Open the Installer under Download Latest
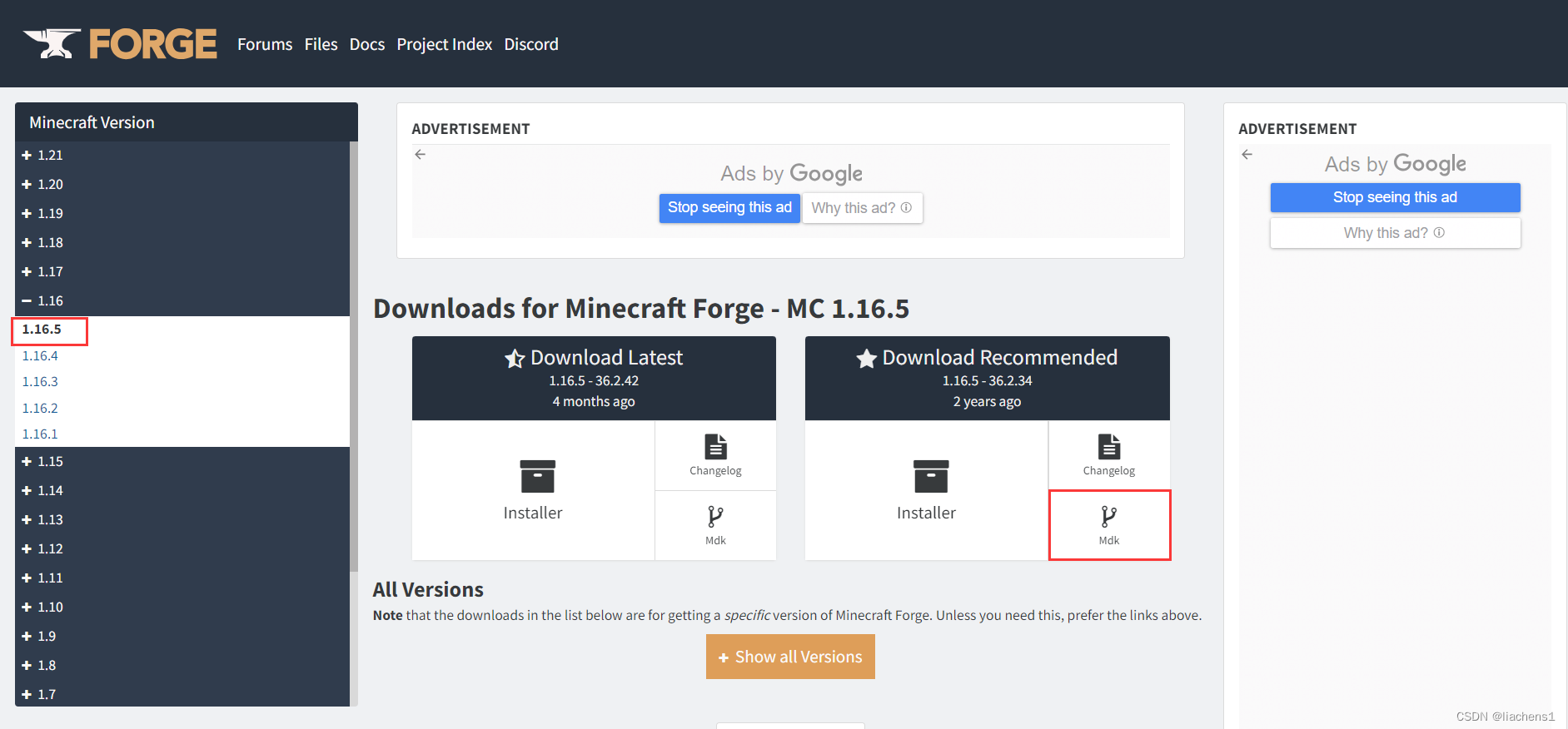The width and height of the screenshot is (1568, 729). [533, 490]
